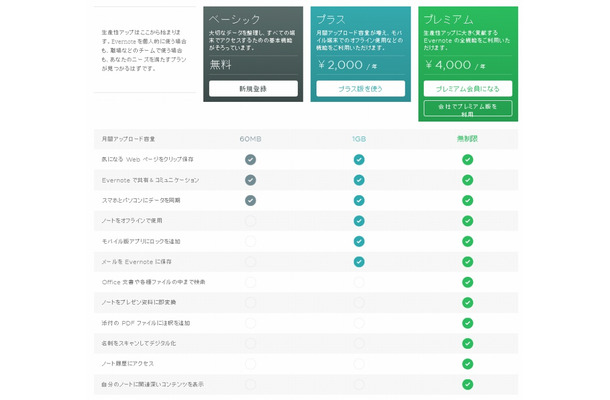Click プレミアム checkmark in 共有 & コミュニケーション row

(468, 180)
